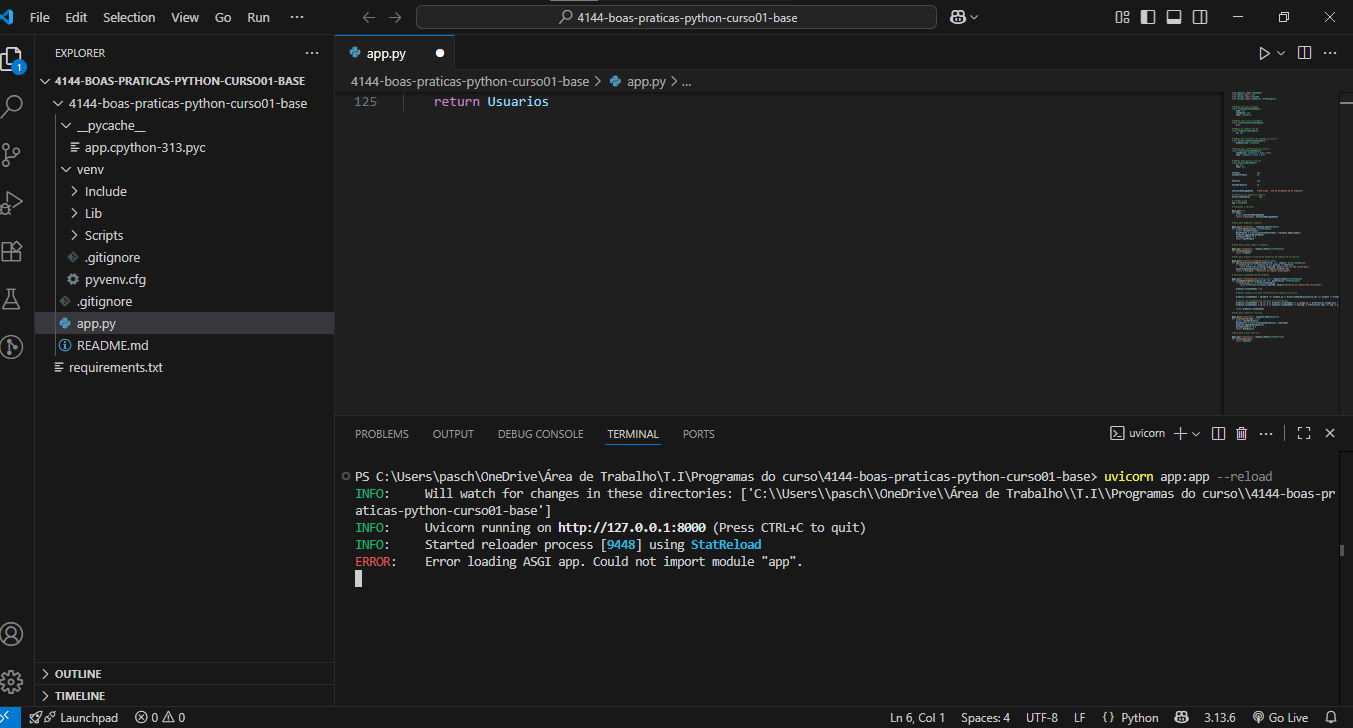1353x728 pixels.
Task: Close the terminal panel
Action: (1330, 433)
